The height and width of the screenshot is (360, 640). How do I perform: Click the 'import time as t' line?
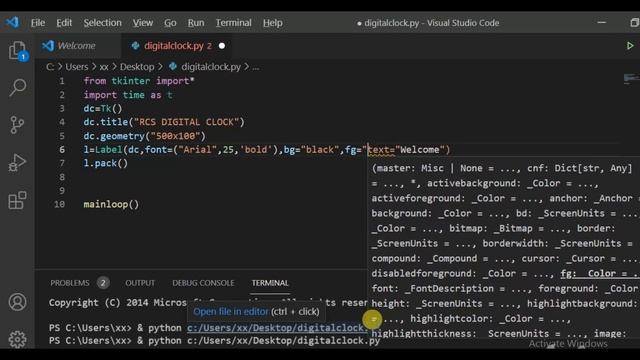coord(128,95)
